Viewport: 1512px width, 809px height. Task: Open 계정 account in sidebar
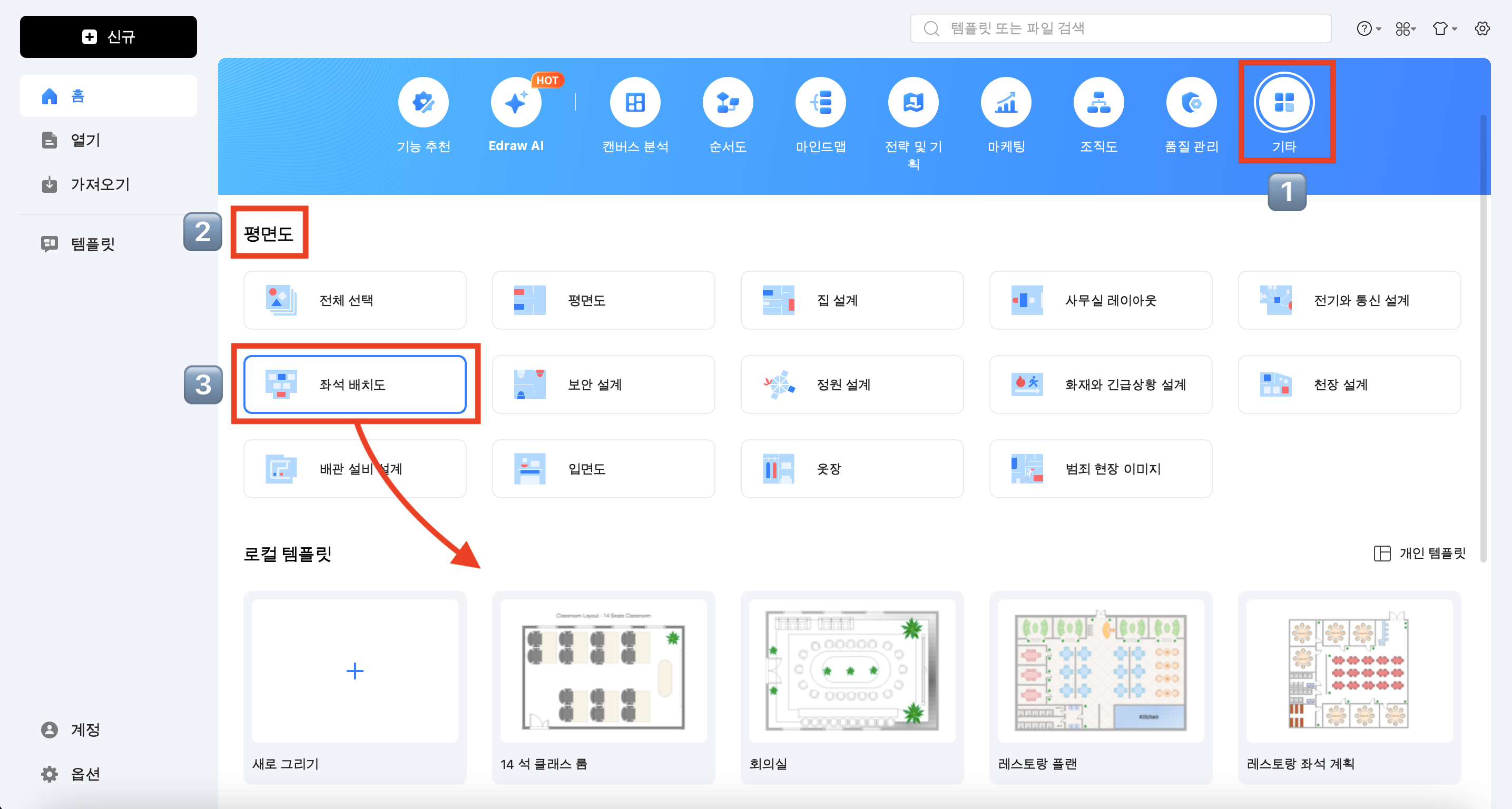coord(109,730)
